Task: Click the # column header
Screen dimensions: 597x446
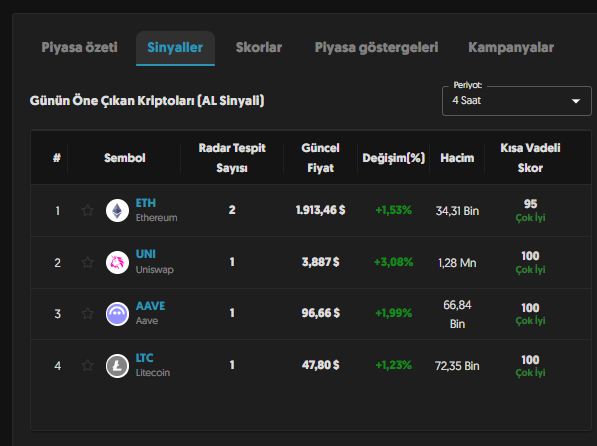Action: point(57,158)
